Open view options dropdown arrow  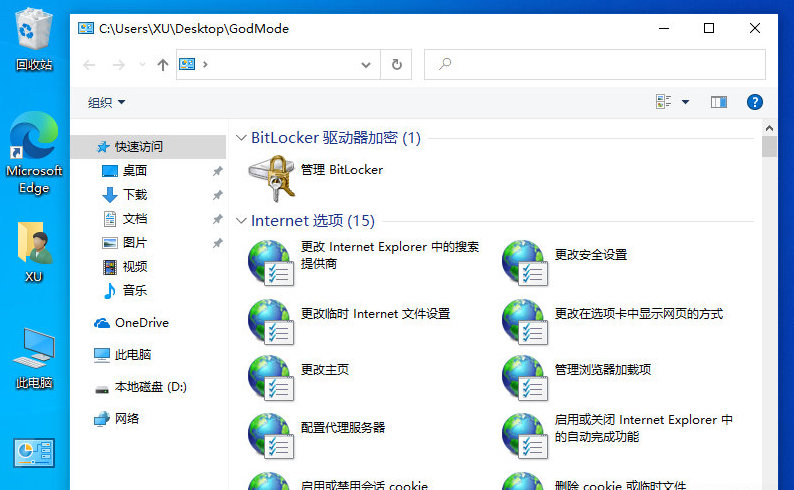click(x=685, y=102)
